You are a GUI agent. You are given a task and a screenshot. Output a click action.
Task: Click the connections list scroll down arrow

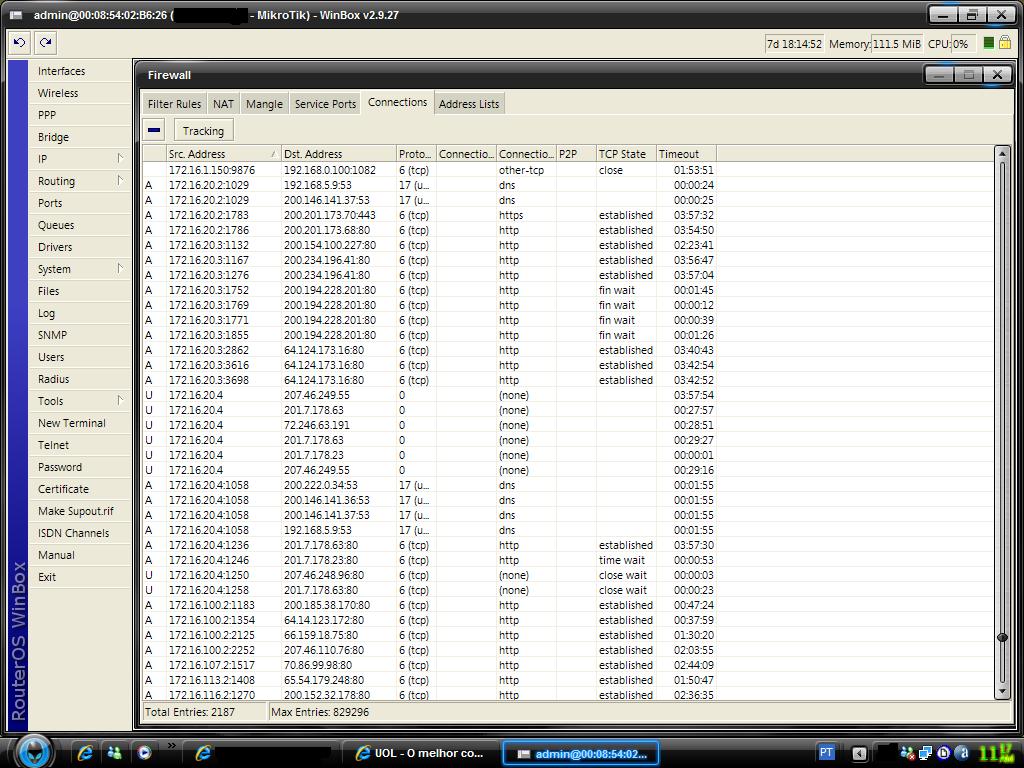1002,692
